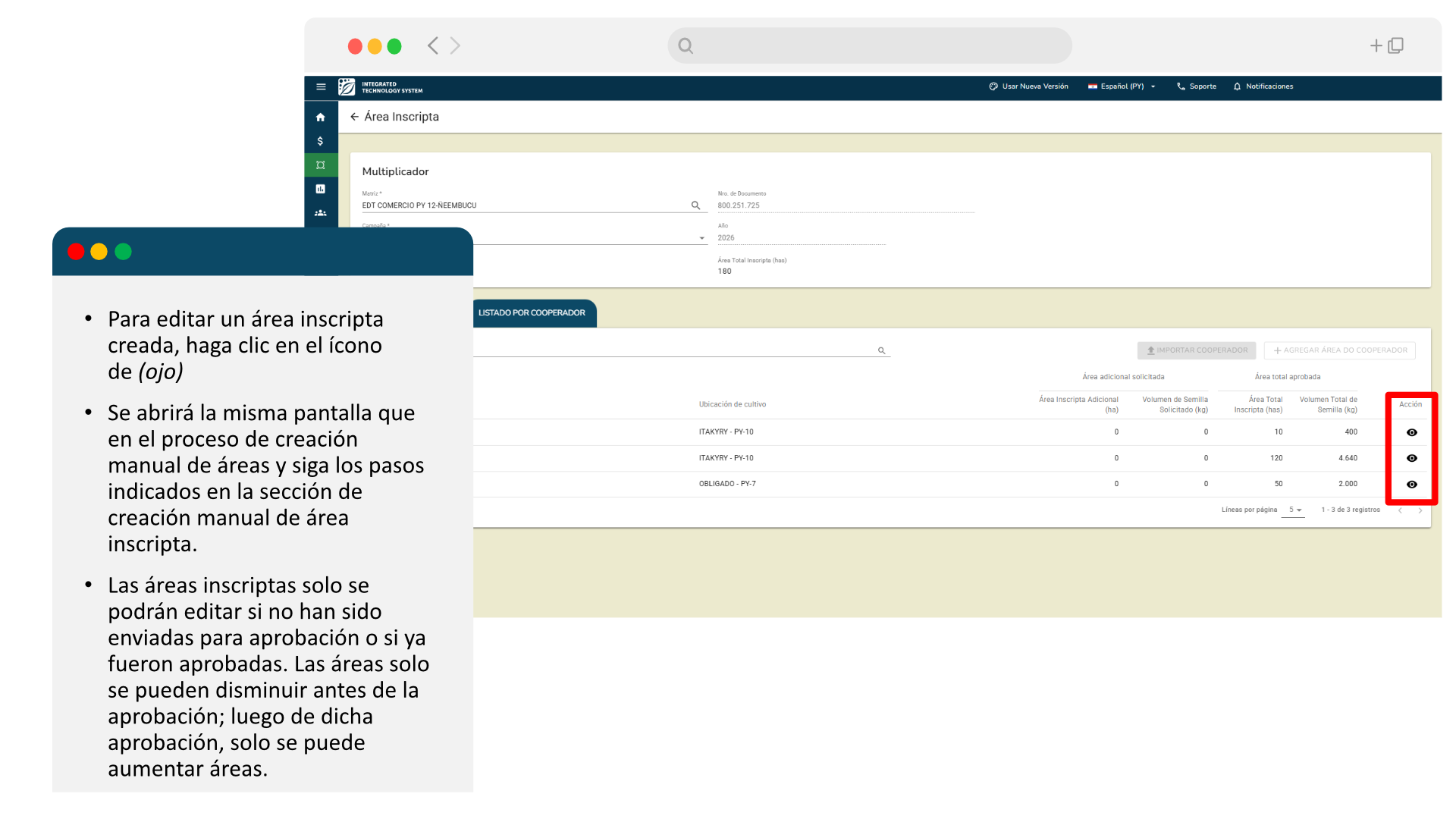The height and width of the screenshot is (819, 1456).
Task: Click the Área Inscripta Adicional (ha) header
Action: tap(1078, 405)
